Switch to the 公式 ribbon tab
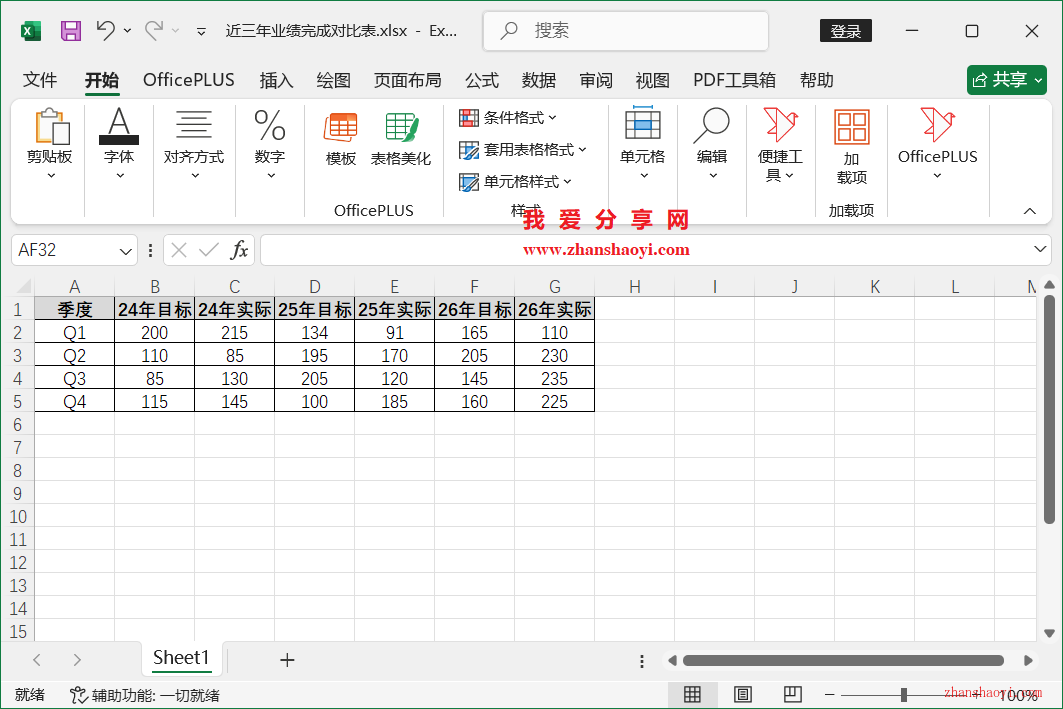Viewport: 1063px width, 709px height. (x=482, y=80)
